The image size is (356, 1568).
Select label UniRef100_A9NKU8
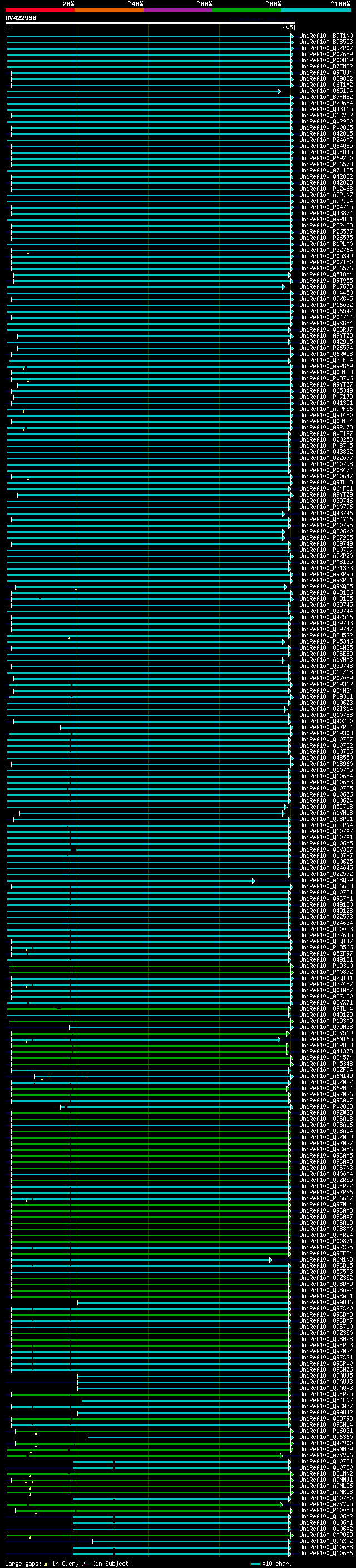click(325, 1492)
